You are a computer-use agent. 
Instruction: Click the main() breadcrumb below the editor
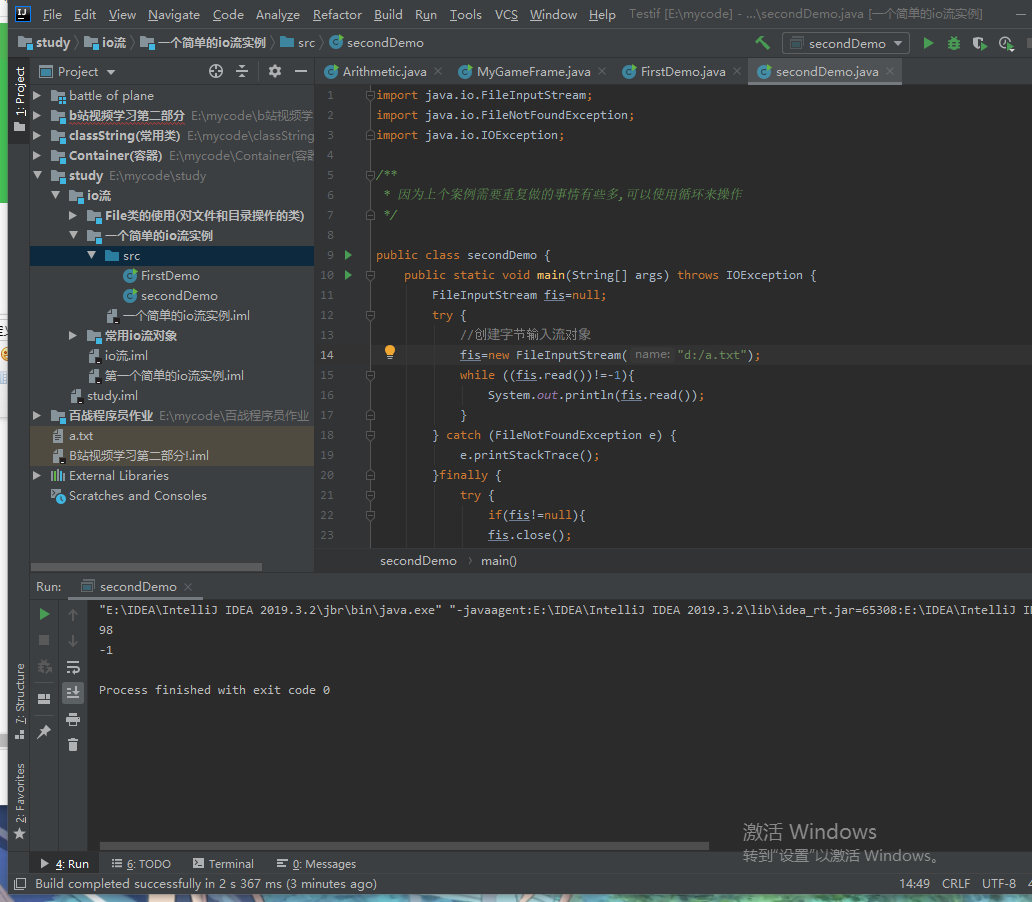(498, 561)
